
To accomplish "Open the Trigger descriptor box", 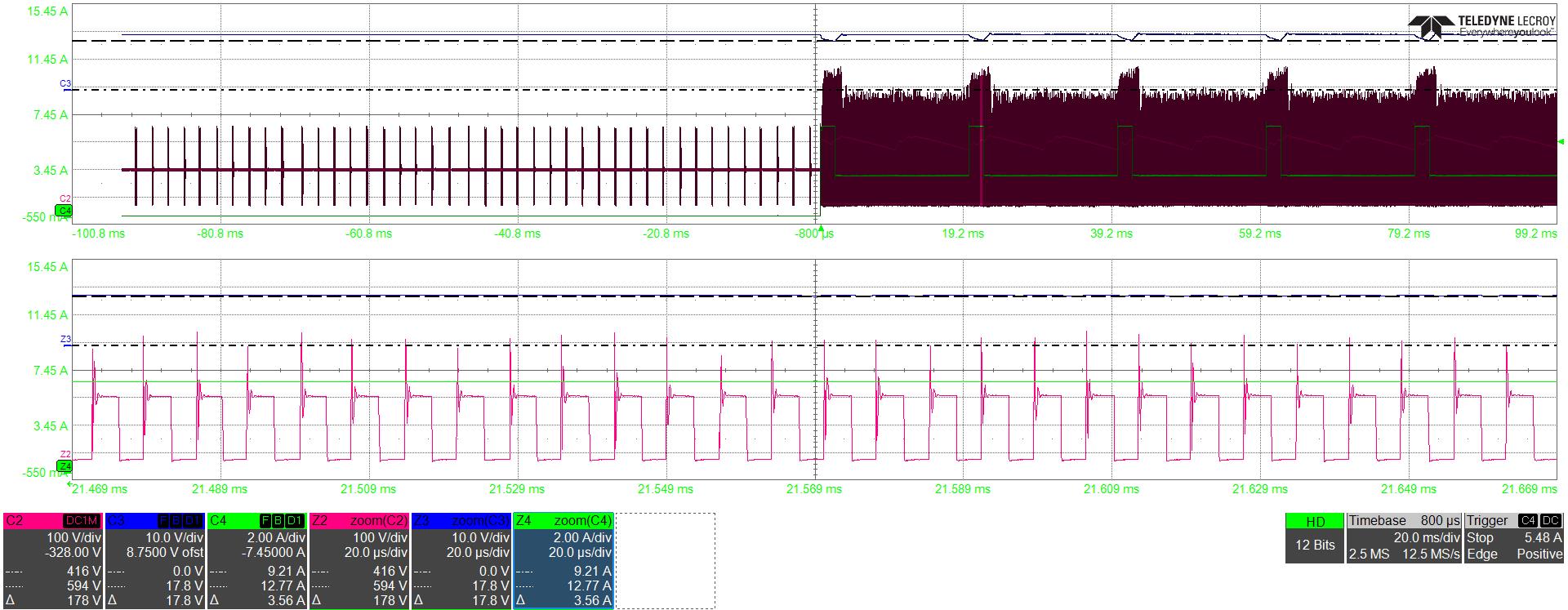I will (1514, 537).
